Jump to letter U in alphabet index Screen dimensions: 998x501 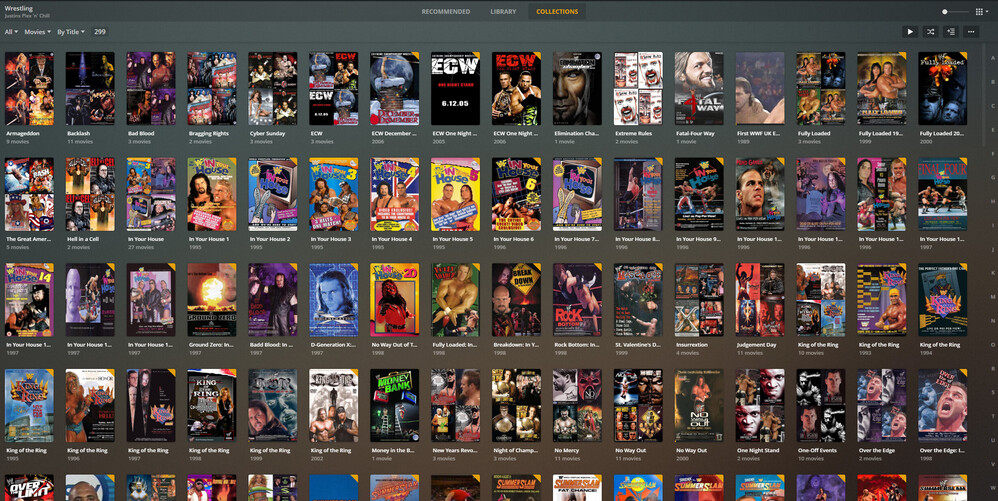[992, 440]
